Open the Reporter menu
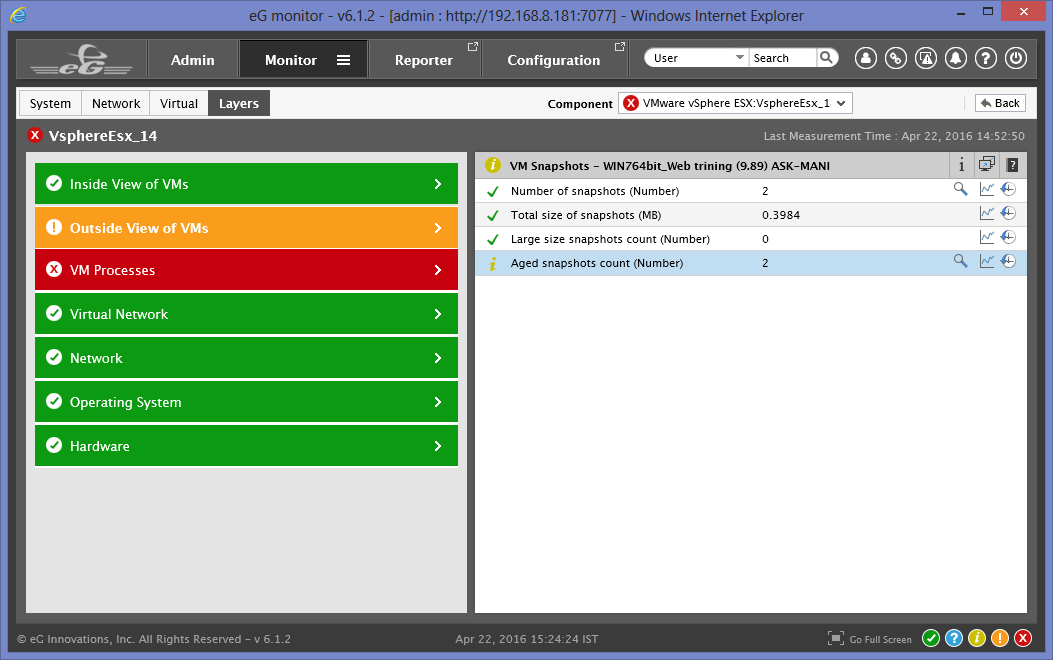The image size is (1053, 660). tap(424, 60)
